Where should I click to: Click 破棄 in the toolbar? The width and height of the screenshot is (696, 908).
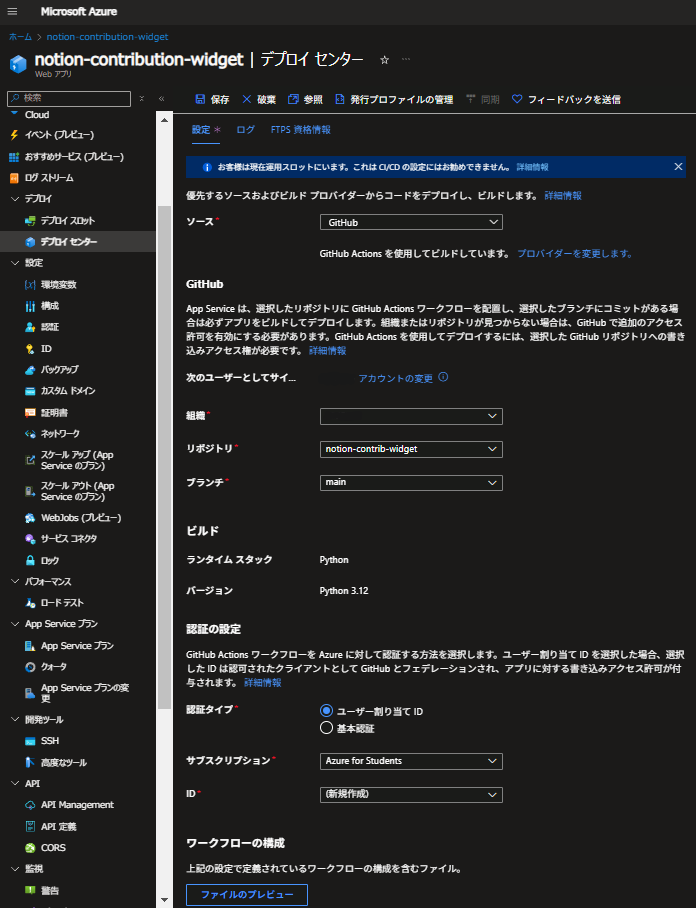[259, 100]
